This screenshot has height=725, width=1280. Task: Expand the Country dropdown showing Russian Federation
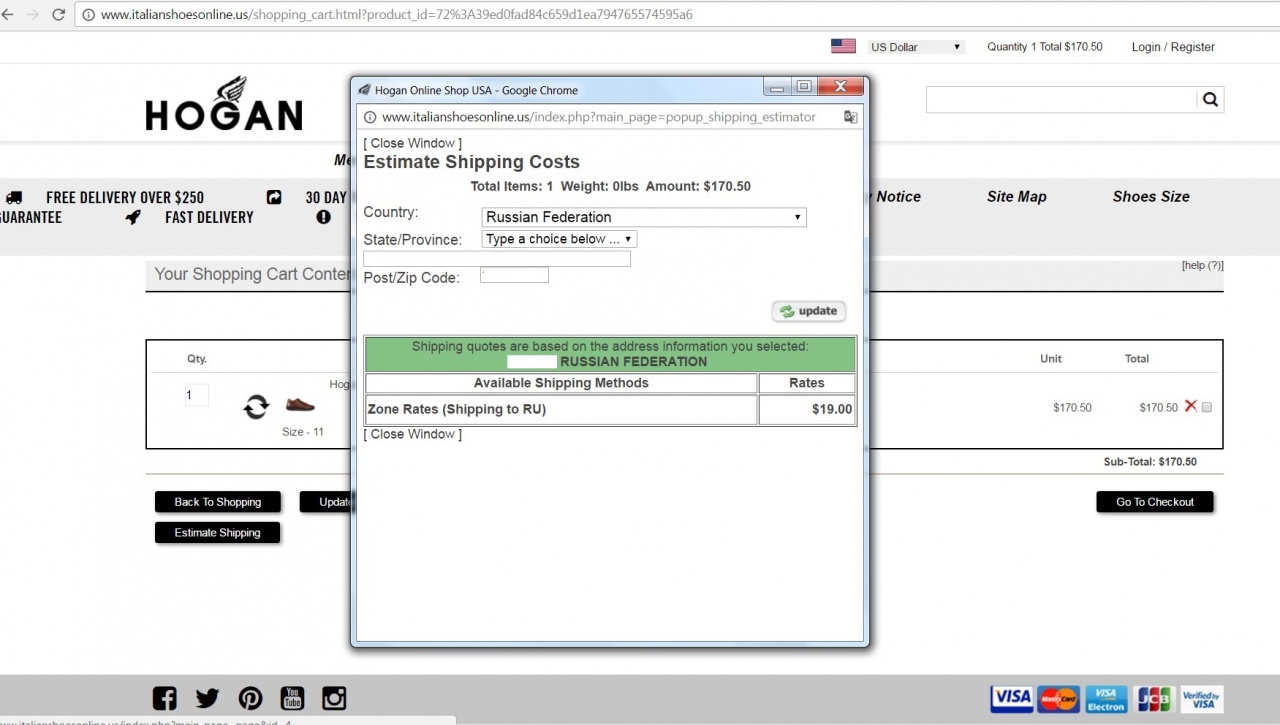click(x=643, y=217)
